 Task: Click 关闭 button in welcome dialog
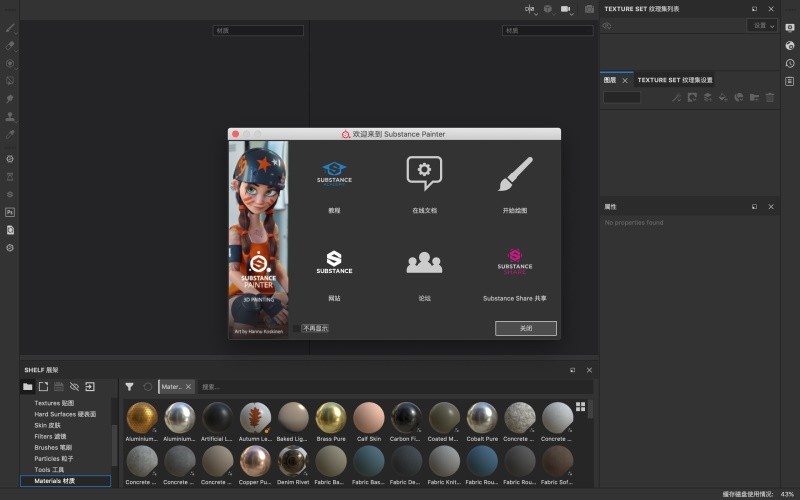(x=526, y=328)
